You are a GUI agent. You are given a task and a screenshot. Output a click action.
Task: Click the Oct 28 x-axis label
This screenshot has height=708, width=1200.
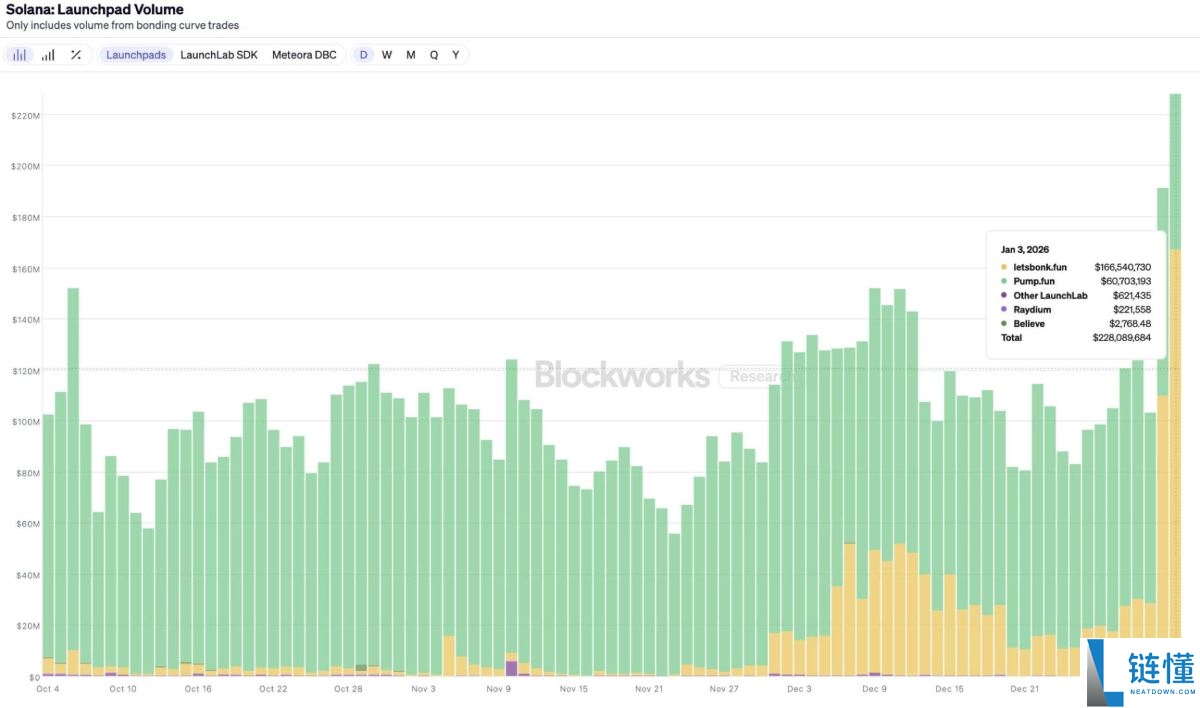click(x=348, y=689)
